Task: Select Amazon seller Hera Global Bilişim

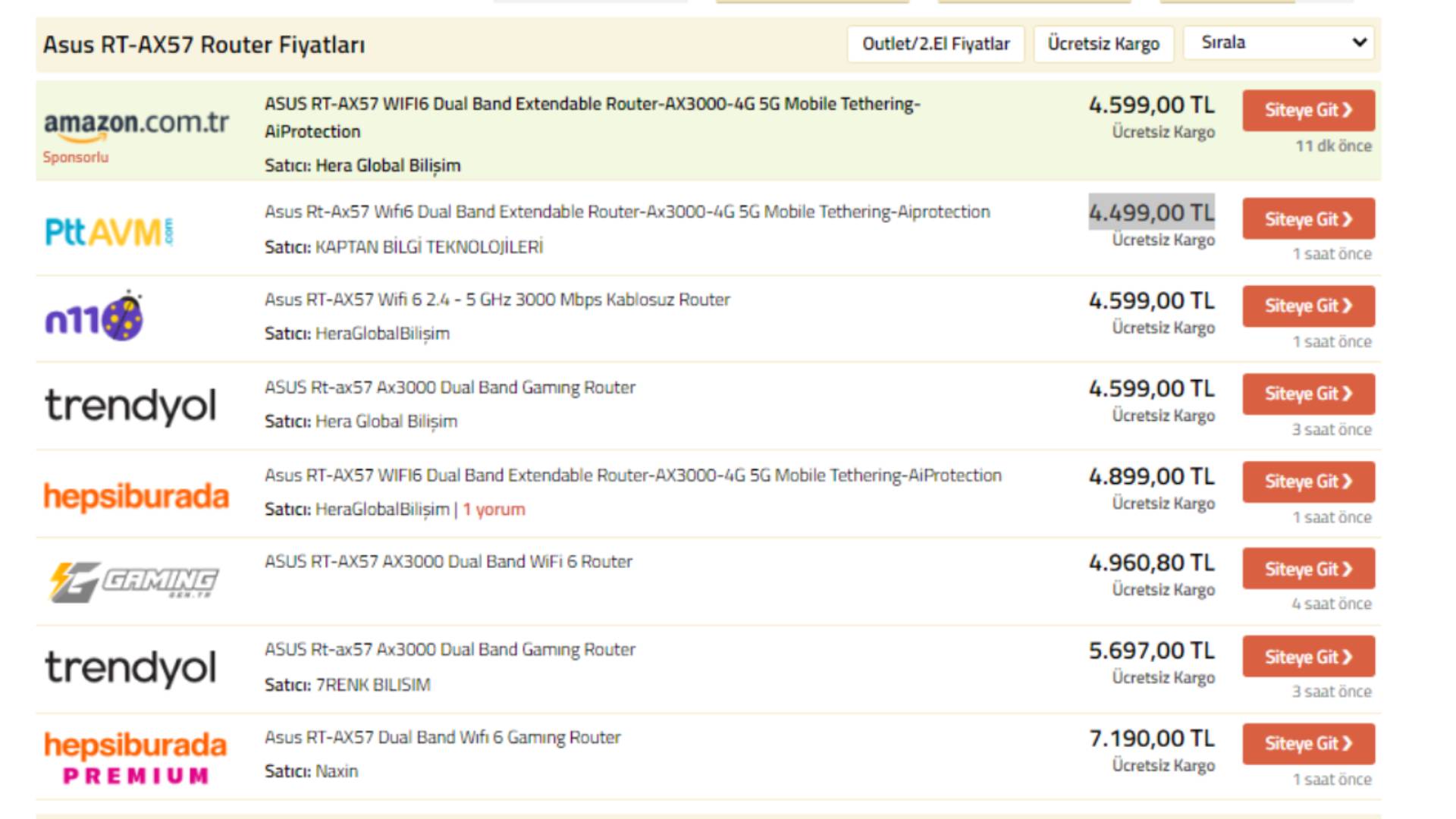Action: tap(388, 165)
